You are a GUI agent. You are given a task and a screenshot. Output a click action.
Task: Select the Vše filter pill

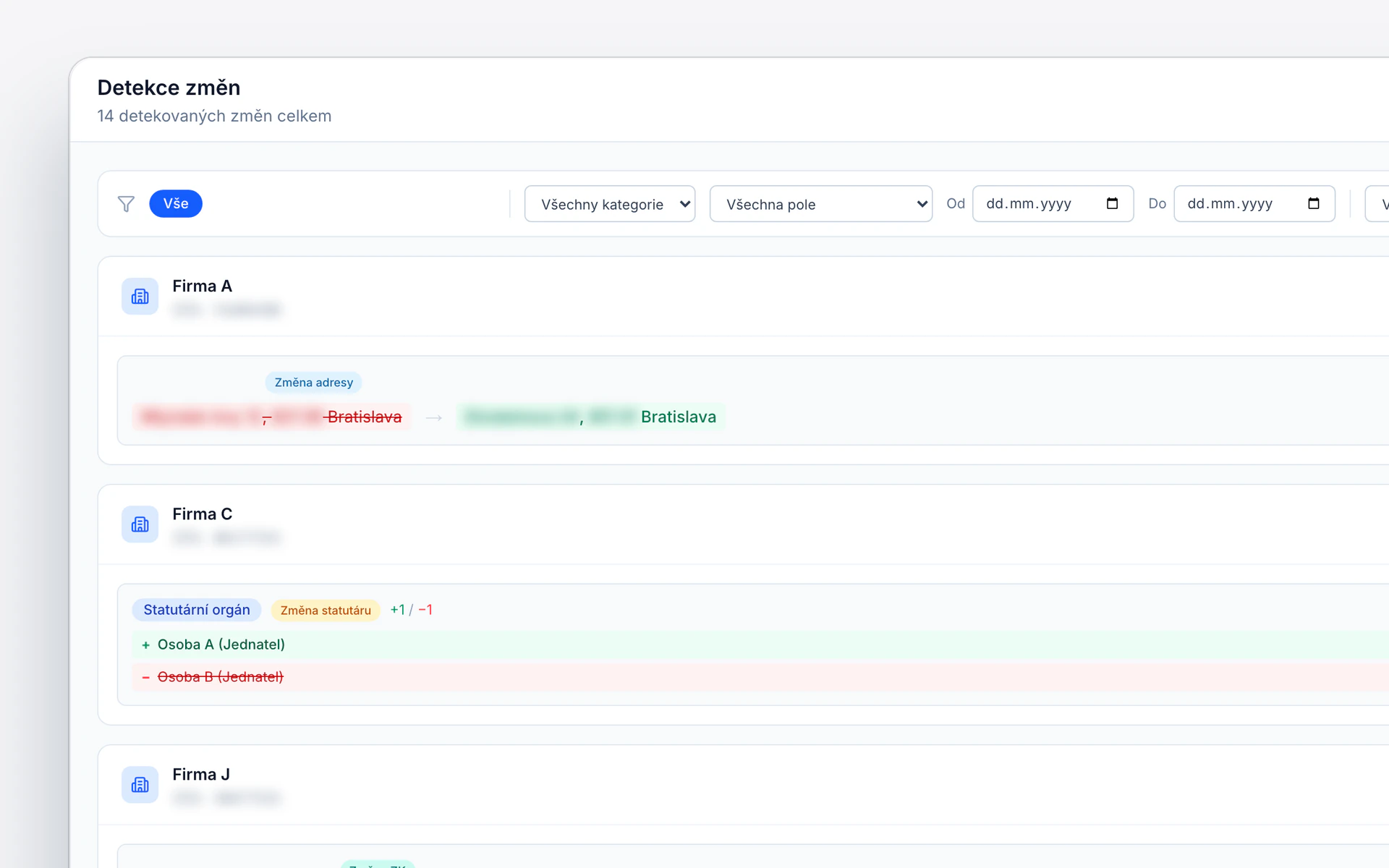point(176,204)
